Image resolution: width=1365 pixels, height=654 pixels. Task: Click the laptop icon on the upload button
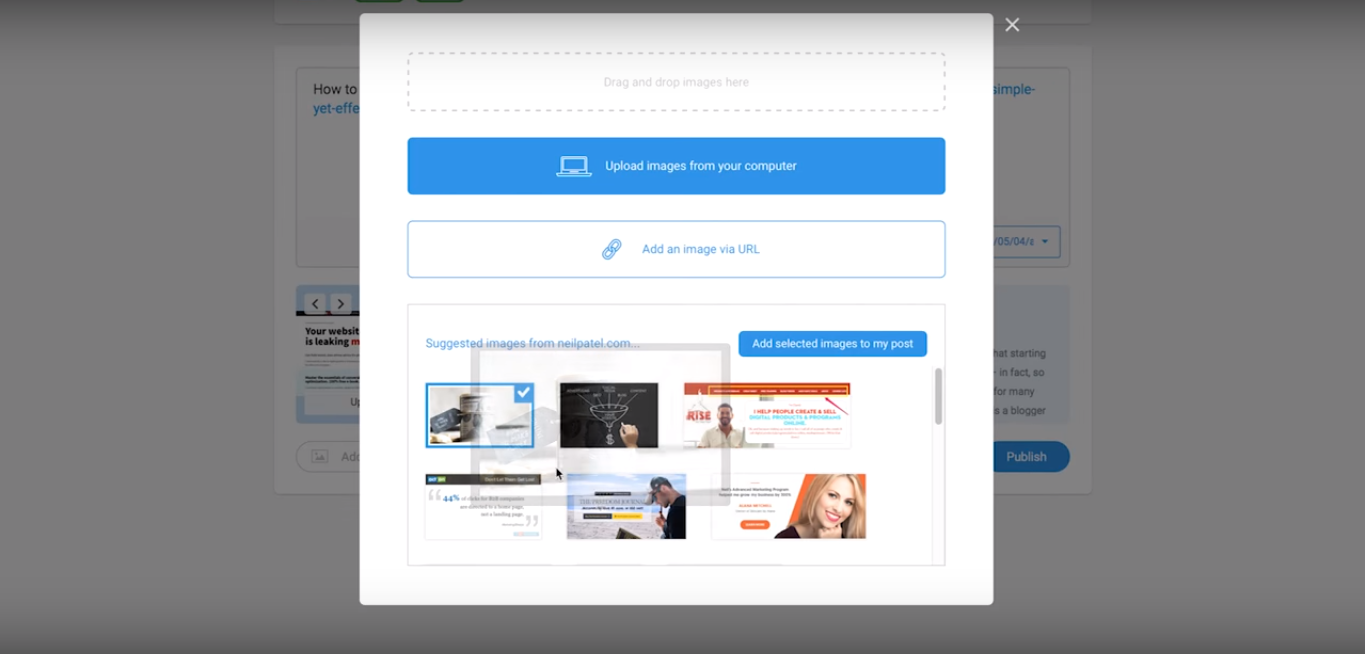[x=572, y=165]
